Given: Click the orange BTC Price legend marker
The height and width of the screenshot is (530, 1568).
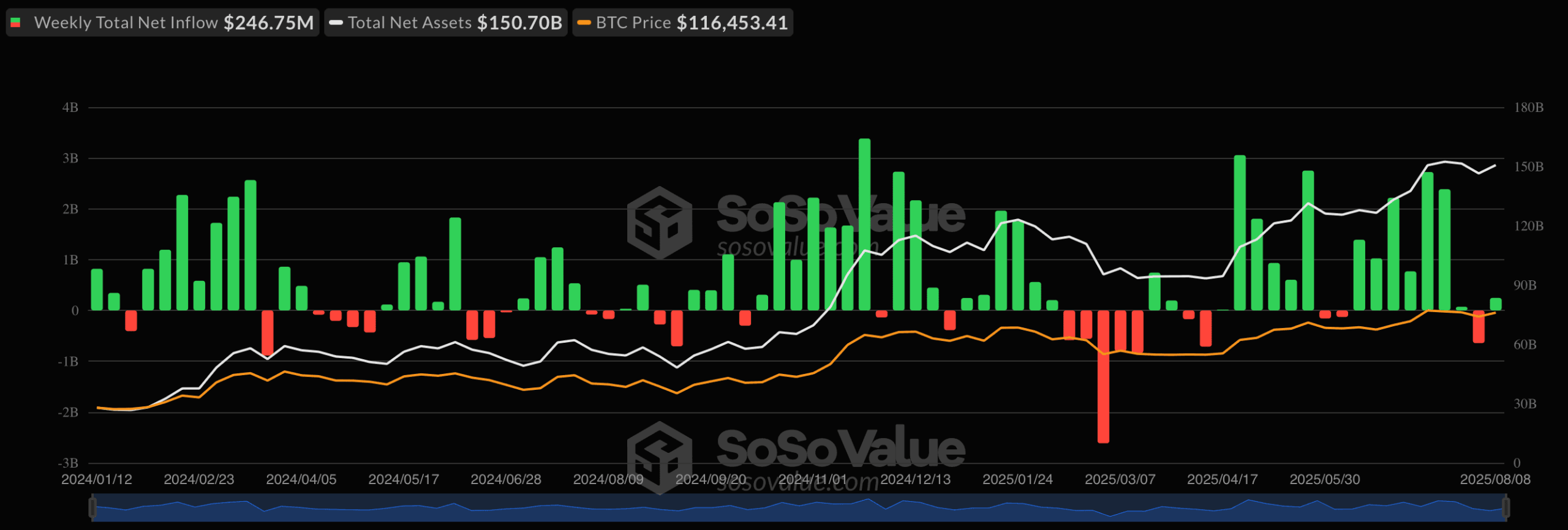Looking at the screenshot, I should [x=584, y=23].
